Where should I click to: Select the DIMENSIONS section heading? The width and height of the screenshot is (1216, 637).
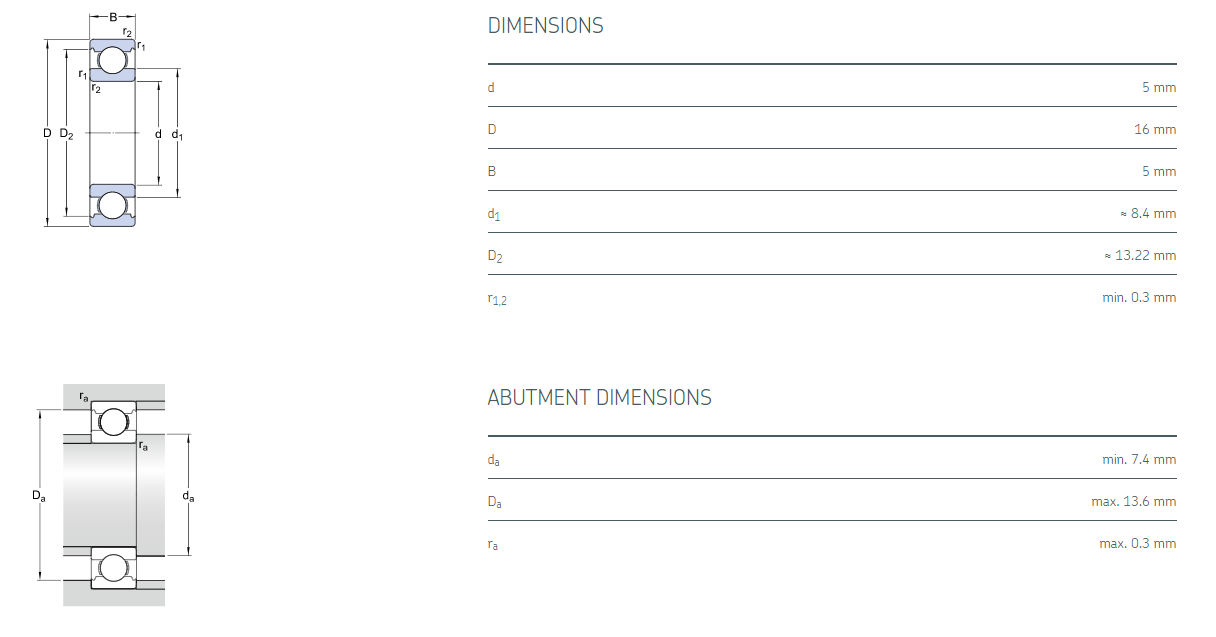coord(545,26)
